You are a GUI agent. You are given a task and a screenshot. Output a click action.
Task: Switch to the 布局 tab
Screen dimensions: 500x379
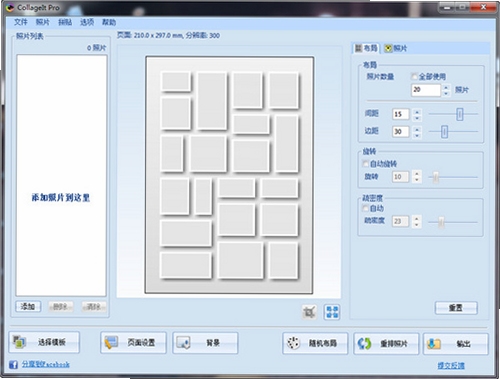pos(366,48)
